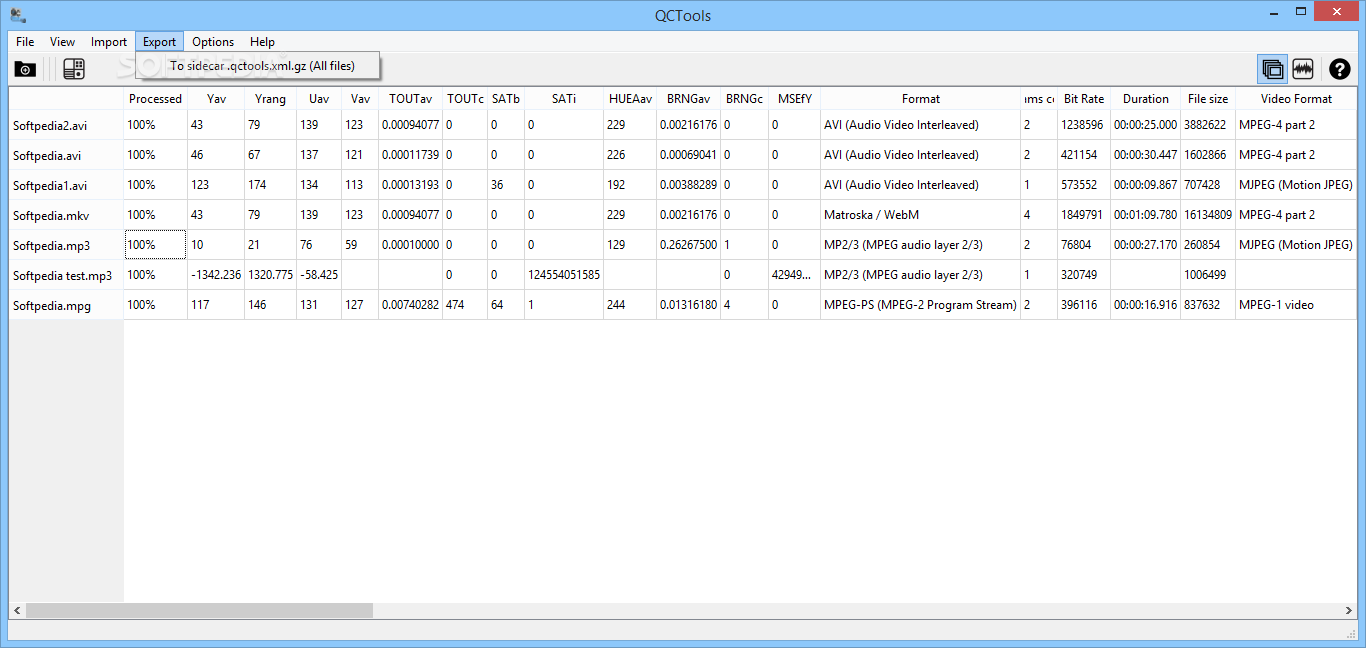Open the help question mark icon
Image resolution: width=1366 pixels, height=648 pixels.
click(x=1339, y=69)
